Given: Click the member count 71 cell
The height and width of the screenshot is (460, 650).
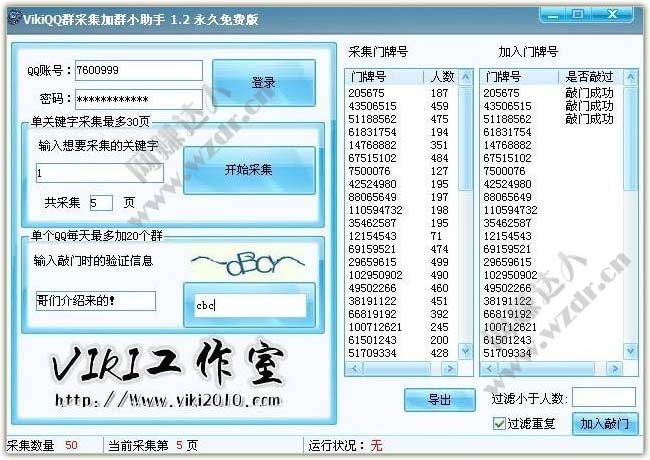Looking at the screenshot, I should pos(436,236).
